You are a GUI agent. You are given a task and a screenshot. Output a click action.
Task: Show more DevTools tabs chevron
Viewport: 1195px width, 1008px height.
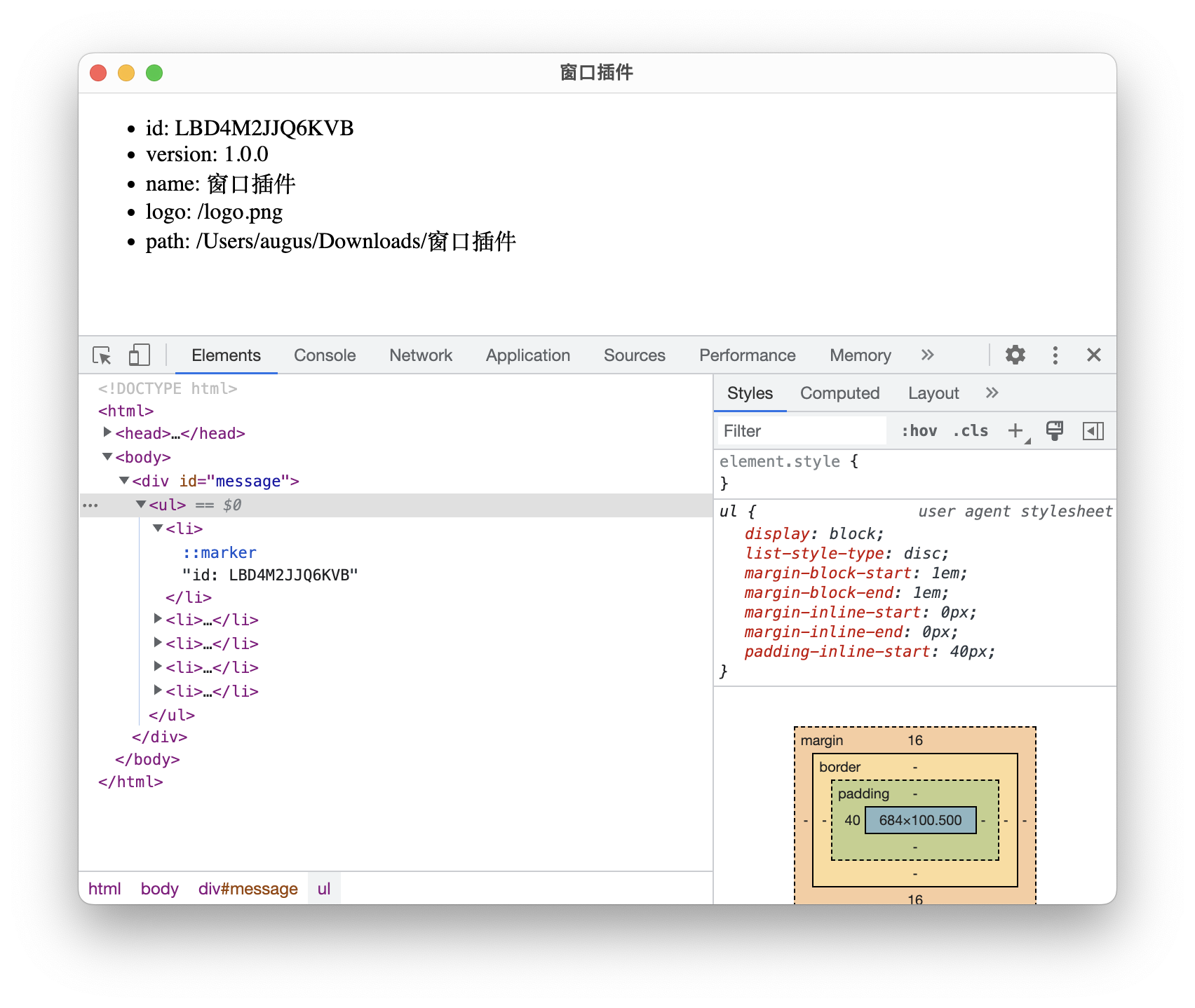coord(927,355)
